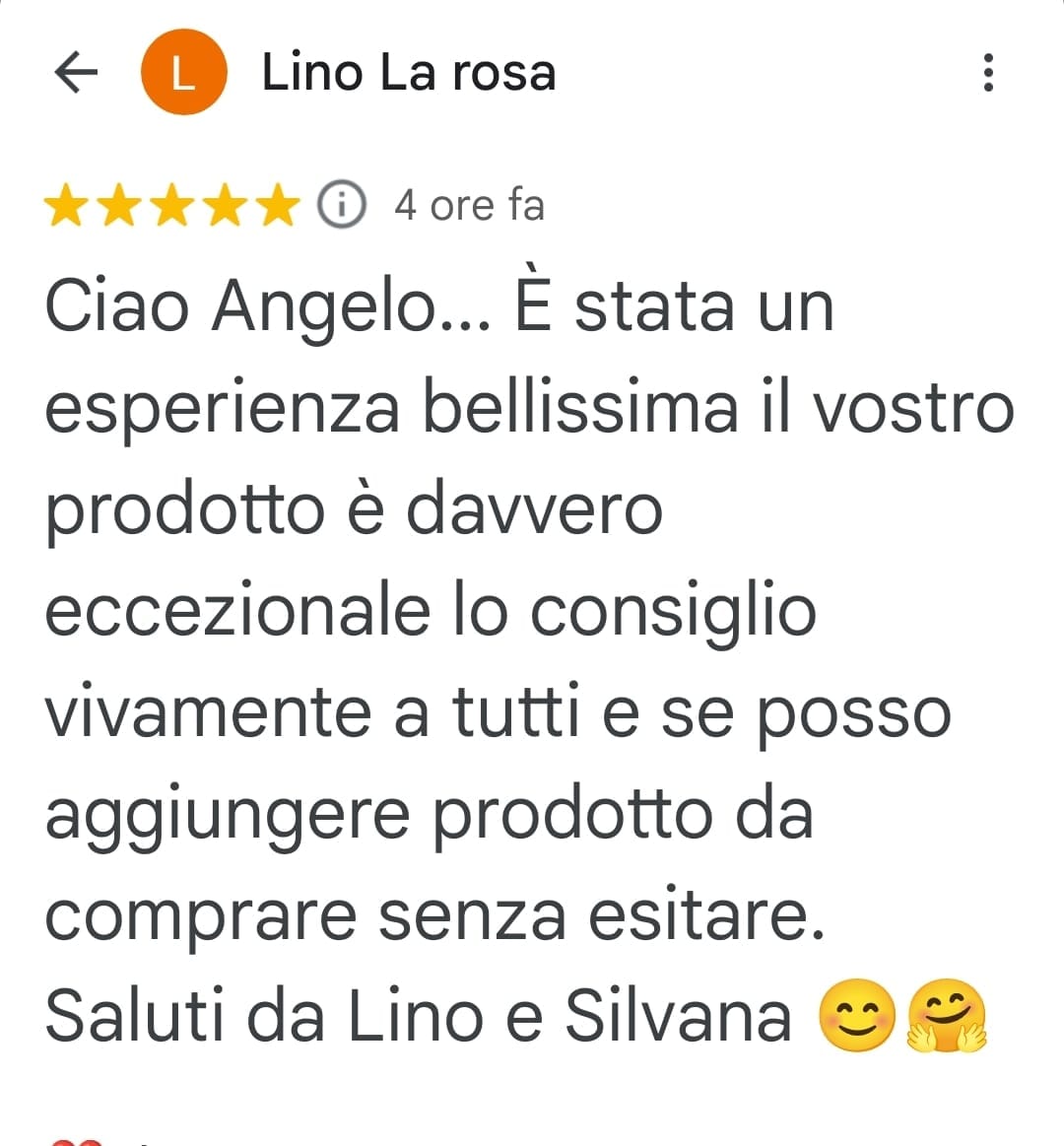Select the first rating star

pos(66,205)
